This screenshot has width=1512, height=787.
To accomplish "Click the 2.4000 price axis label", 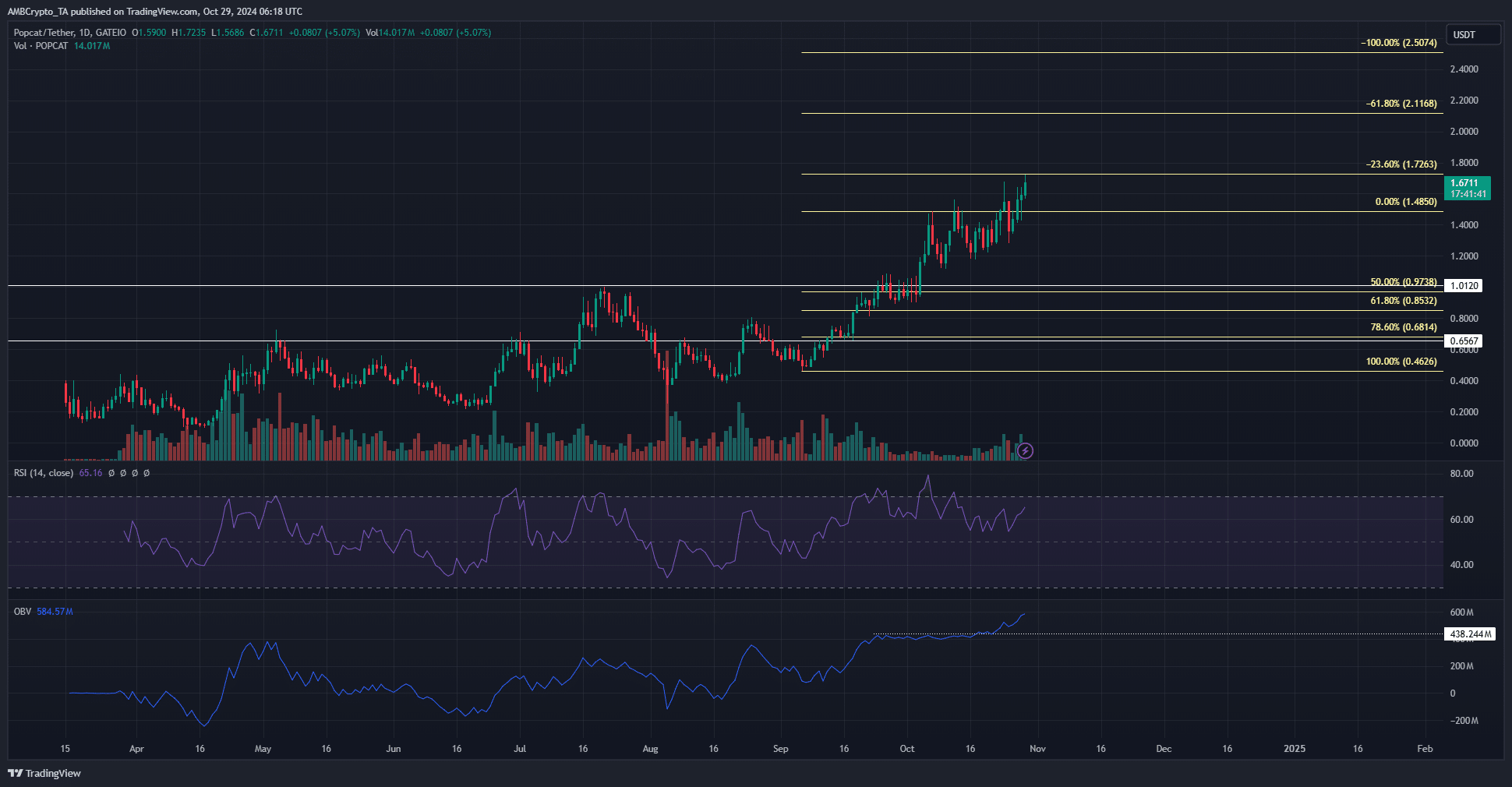I will pos(1464,69).
